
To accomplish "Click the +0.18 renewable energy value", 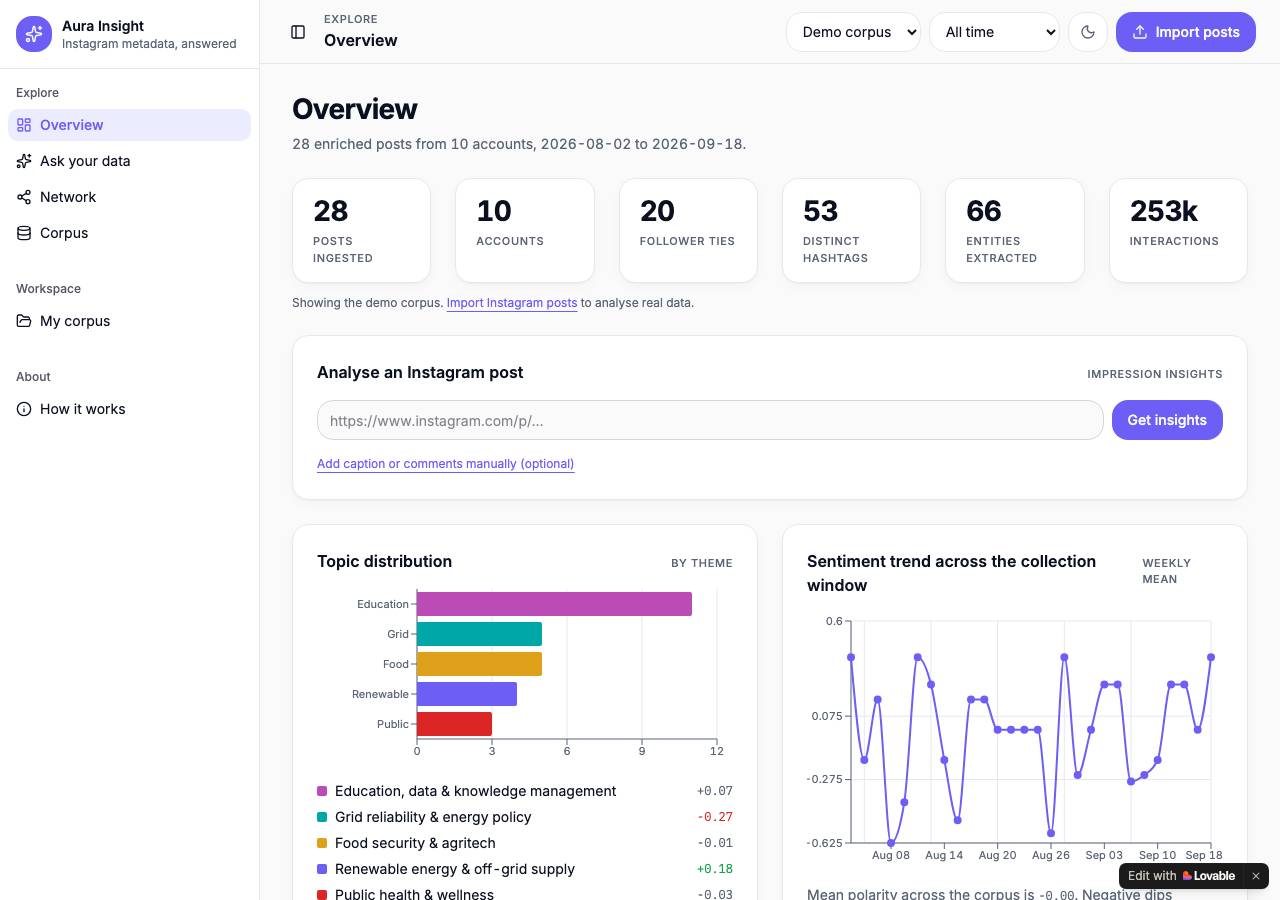I will [x=715, y=869].
